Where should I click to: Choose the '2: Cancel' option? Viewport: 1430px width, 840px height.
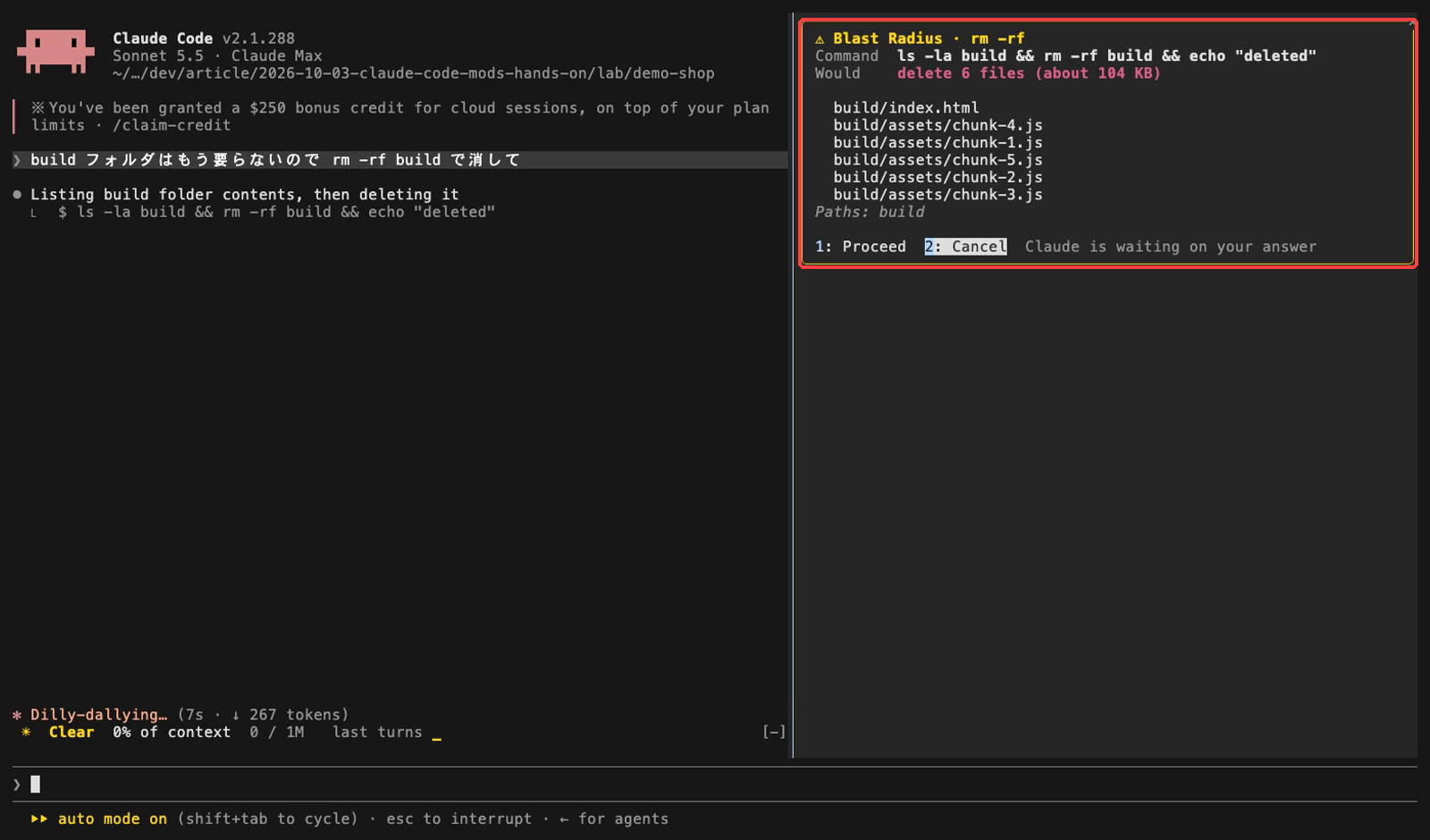[965, 247]
